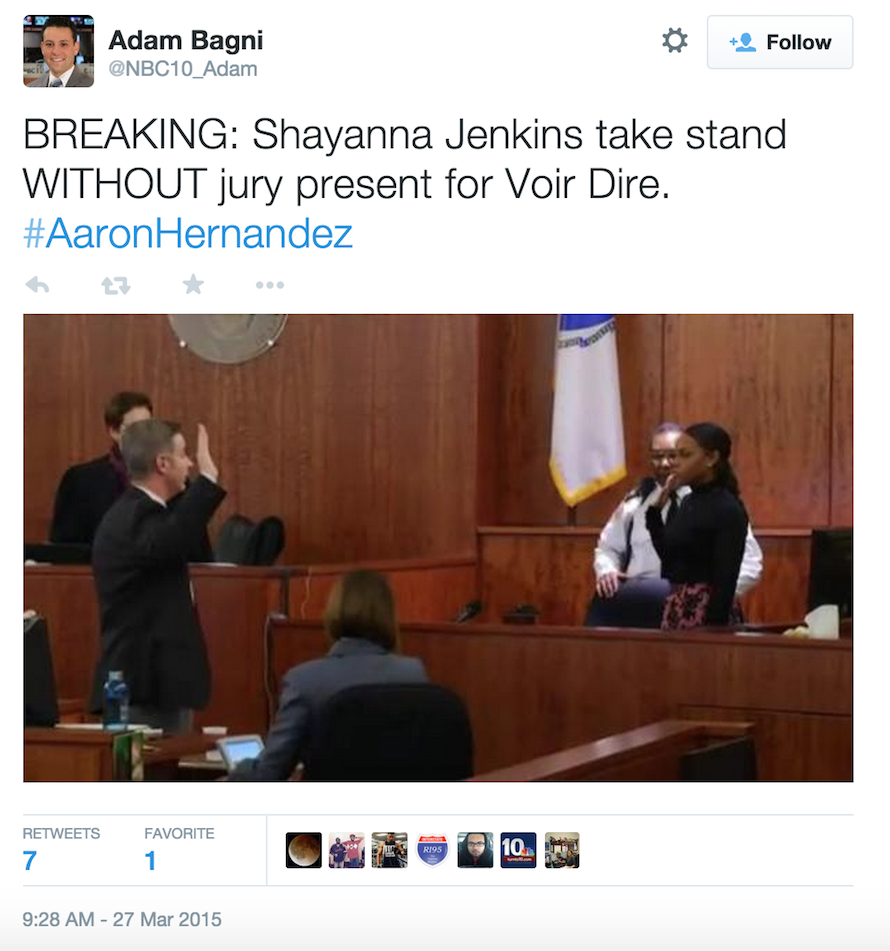Viewport: 890px width, 951px height.
Task: Open the last room-photo avatar
Action: click(x=562, y=850)
